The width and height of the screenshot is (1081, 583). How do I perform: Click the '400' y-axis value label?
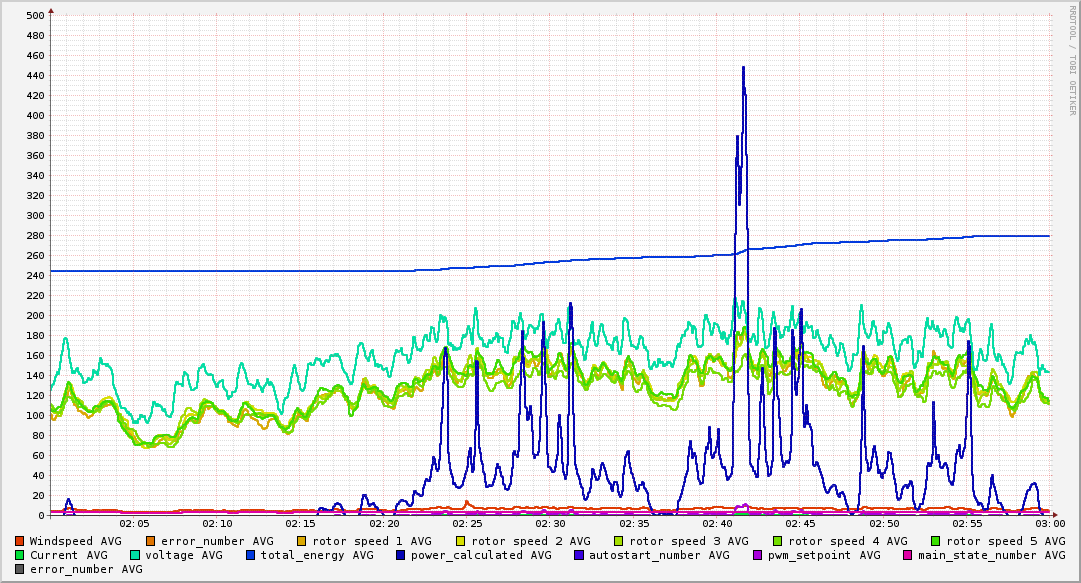[35, 115]
